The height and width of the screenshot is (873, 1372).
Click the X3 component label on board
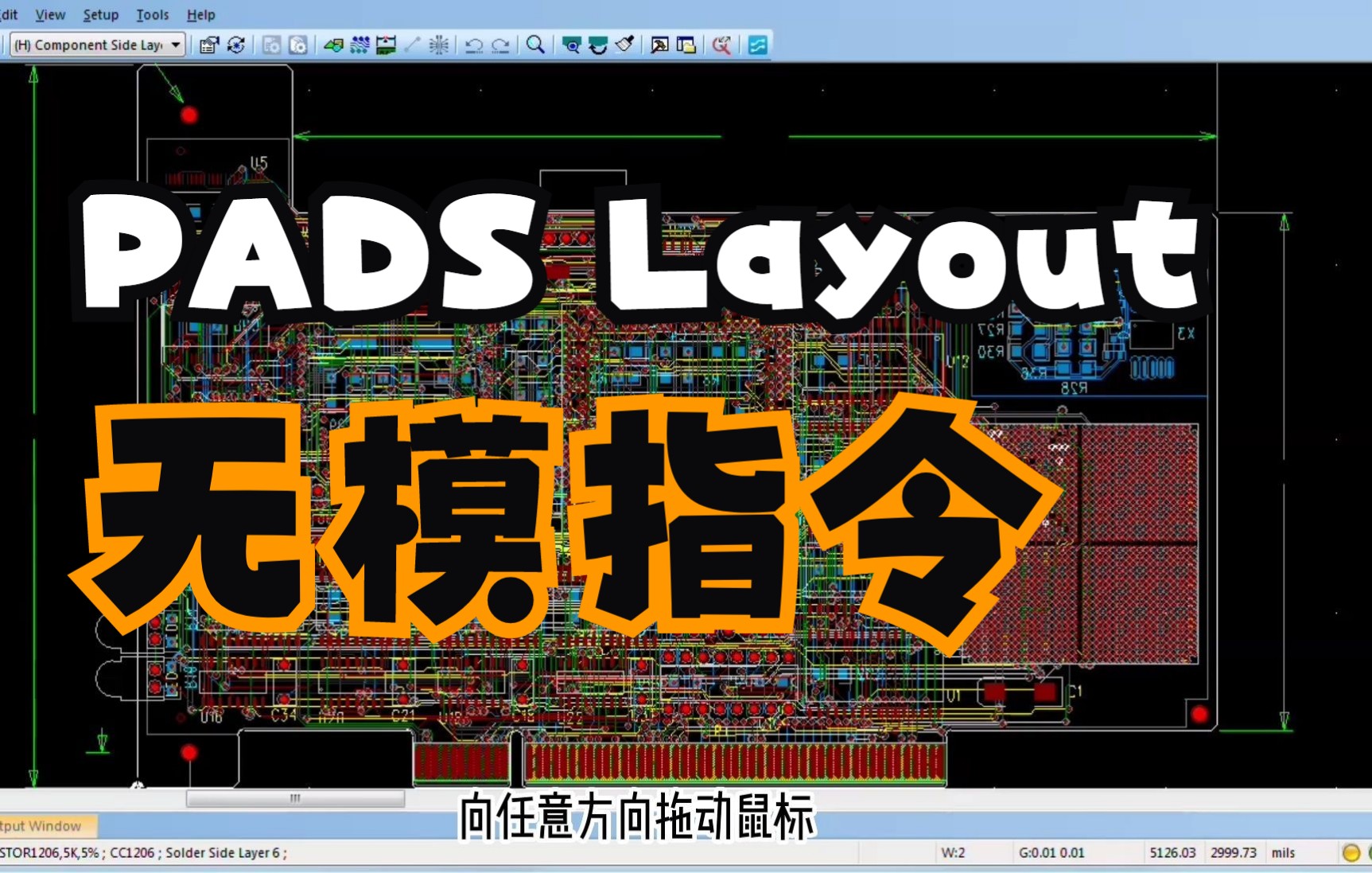point(1185,333)
